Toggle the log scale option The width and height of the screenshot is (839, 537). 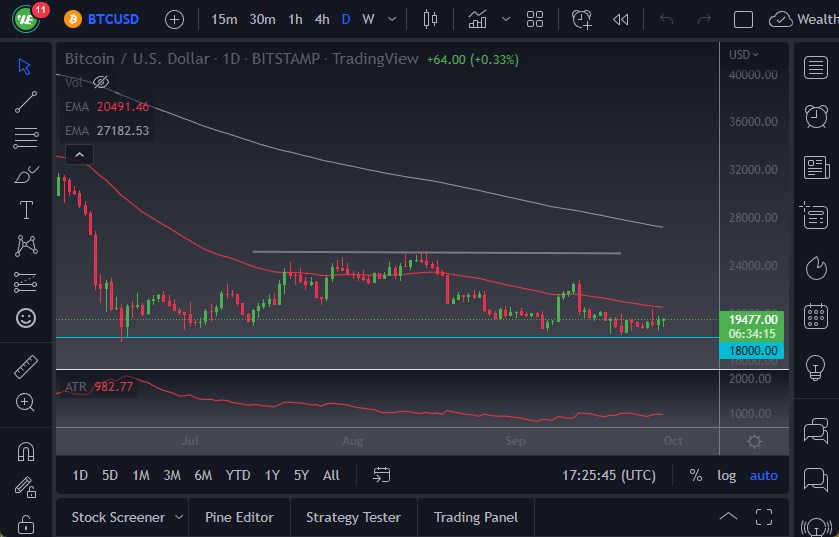[x=726, y=475]
